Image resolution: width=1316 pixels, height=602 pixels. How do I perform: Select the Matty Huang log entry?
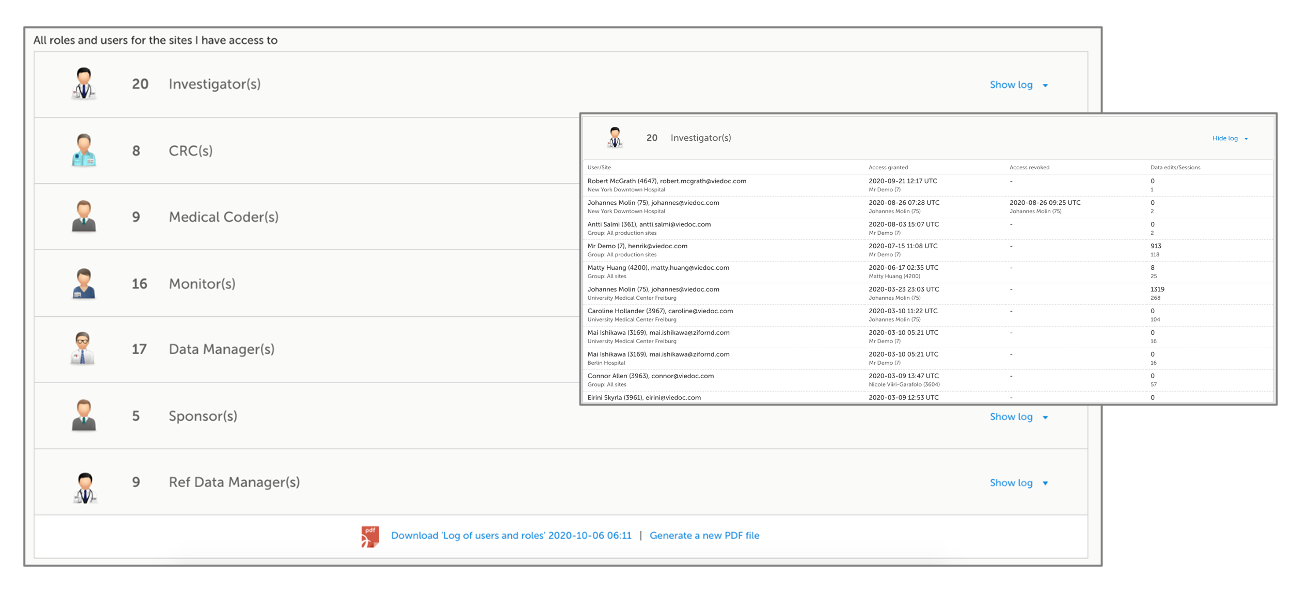point(658,268)
